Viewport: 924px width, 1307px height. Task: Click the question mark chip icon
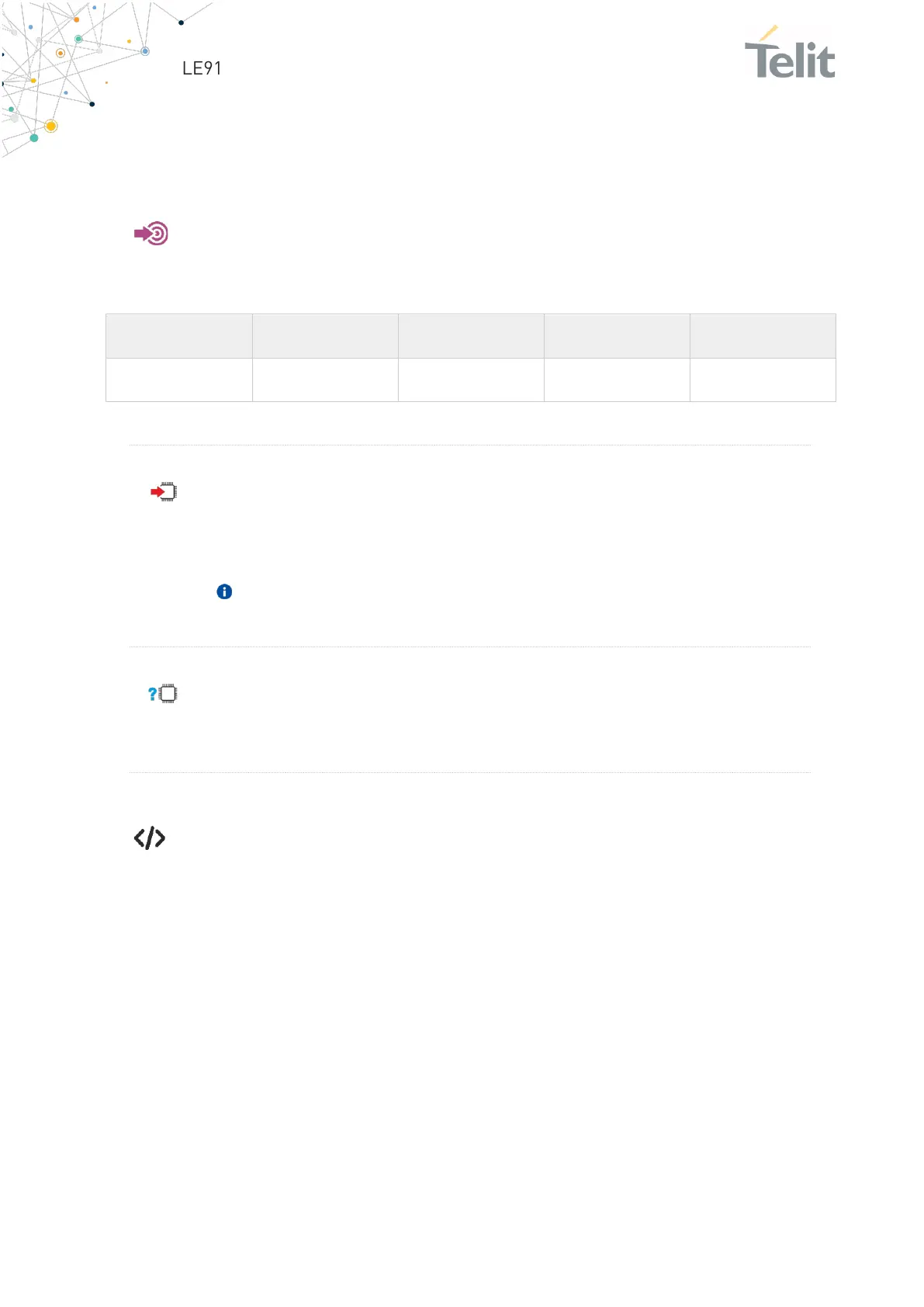point(163,693)
